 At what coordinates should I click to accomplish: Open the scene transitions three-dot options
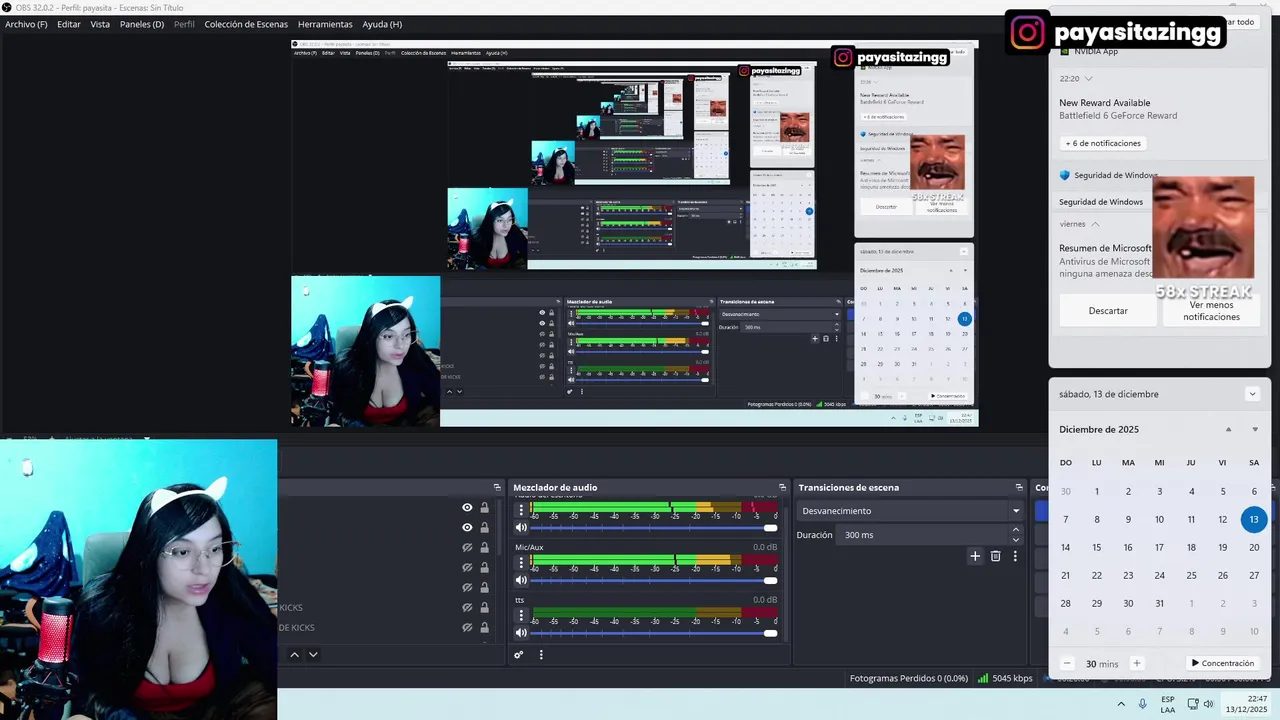pyautogui.click(x=1015, y=556)
